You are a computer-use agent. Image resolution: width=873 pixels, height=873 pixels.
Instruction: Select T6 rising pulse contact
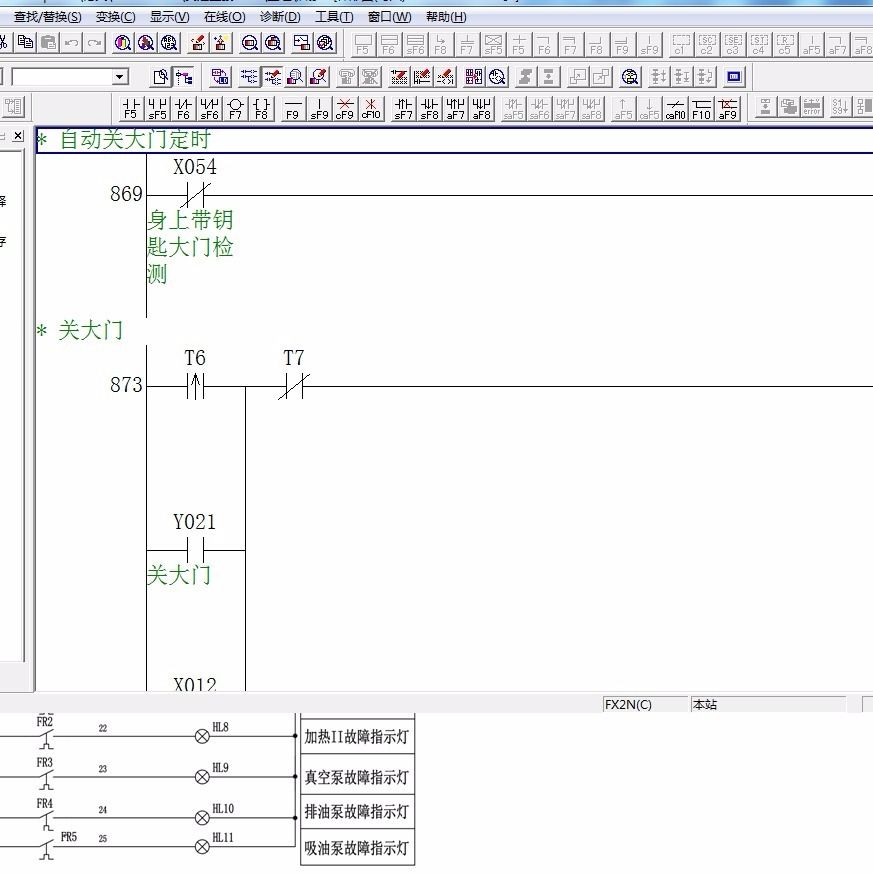(195, 386)
